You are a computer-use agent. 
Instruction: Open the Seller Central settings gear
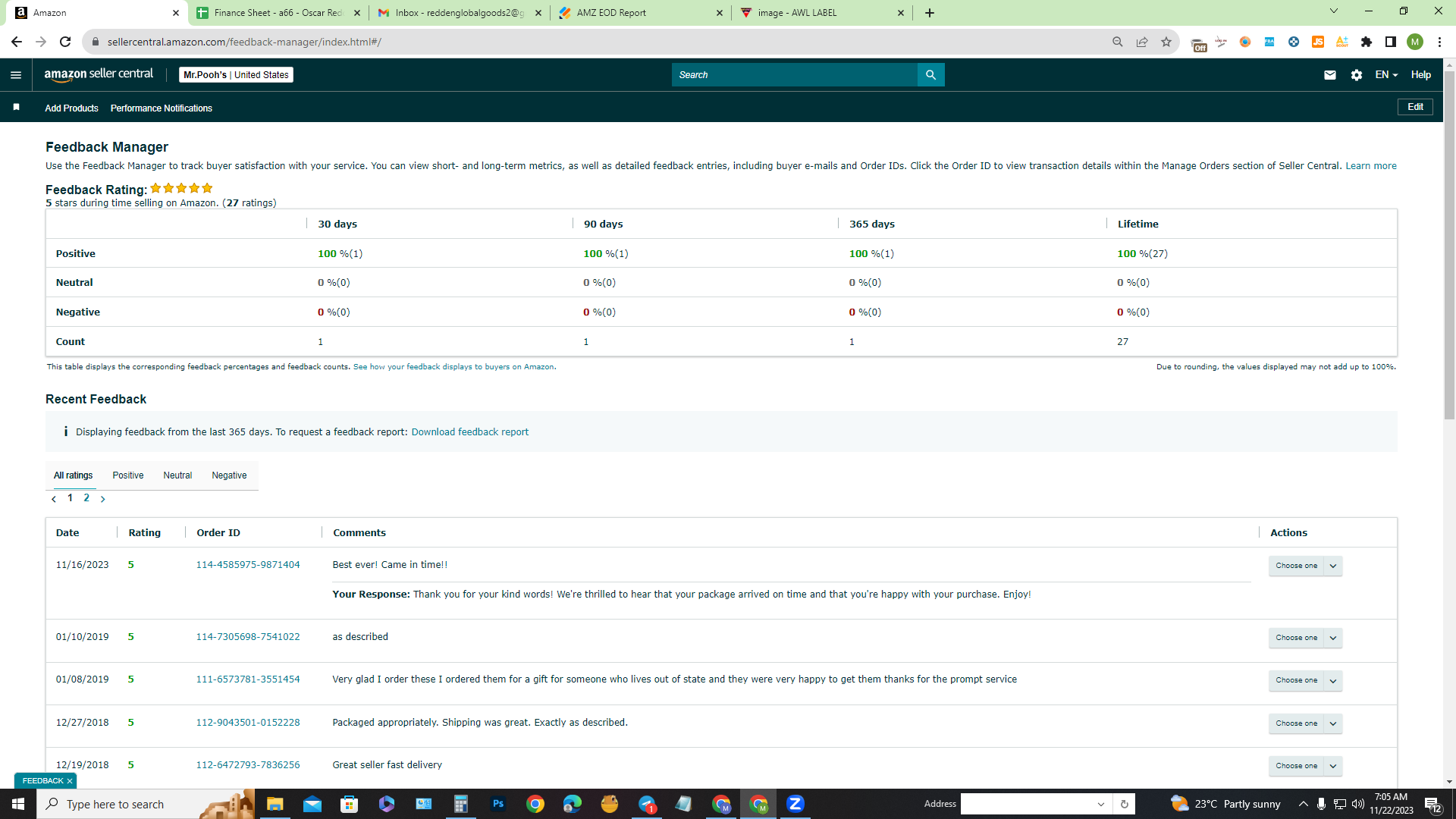1357,75
